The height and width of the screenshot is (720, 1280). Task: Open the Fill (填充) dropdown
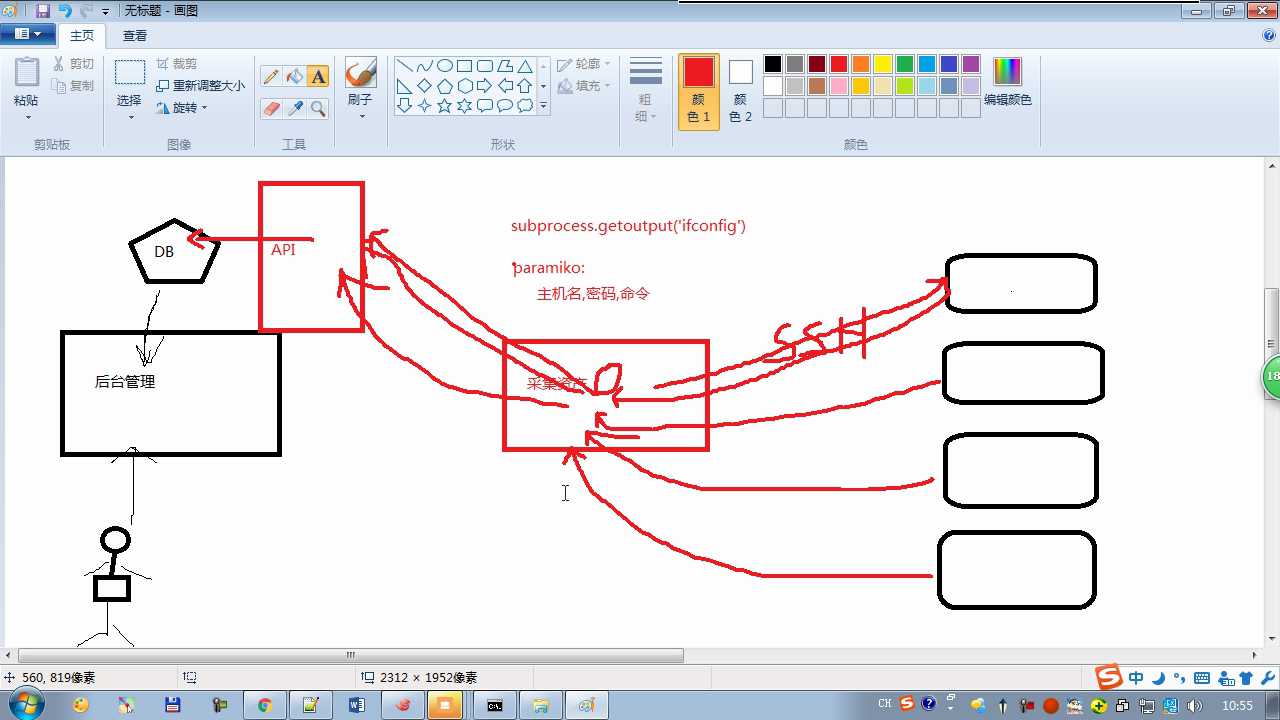pos(584,86)
